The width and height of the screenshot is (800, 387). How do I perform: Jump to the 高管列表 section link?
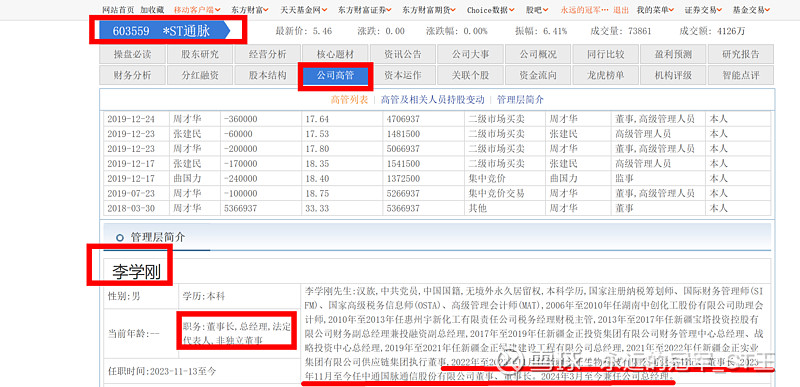(x=349, y=100)
